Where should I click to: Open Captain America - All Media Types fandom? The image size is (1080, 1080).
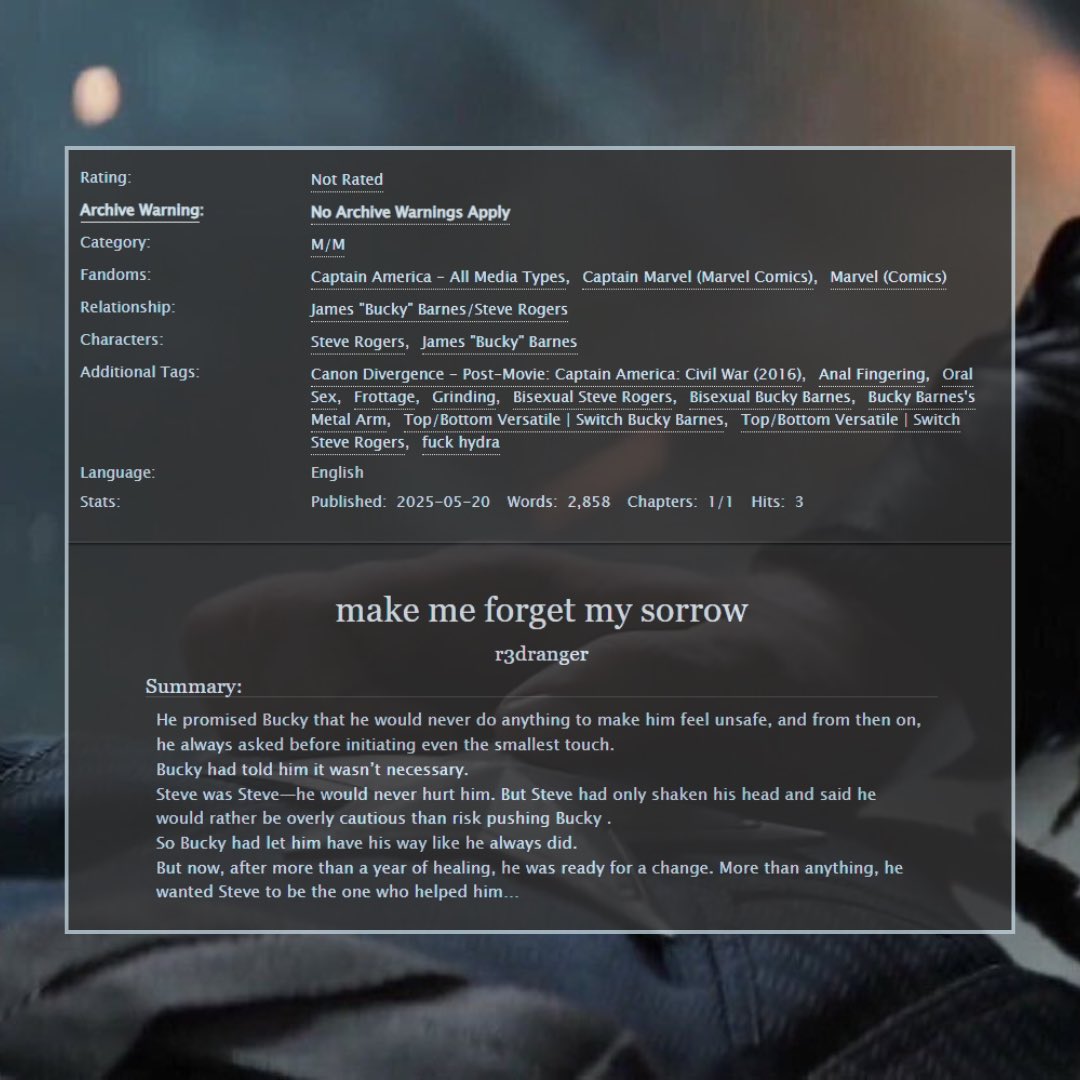click(x=438, y=277)
